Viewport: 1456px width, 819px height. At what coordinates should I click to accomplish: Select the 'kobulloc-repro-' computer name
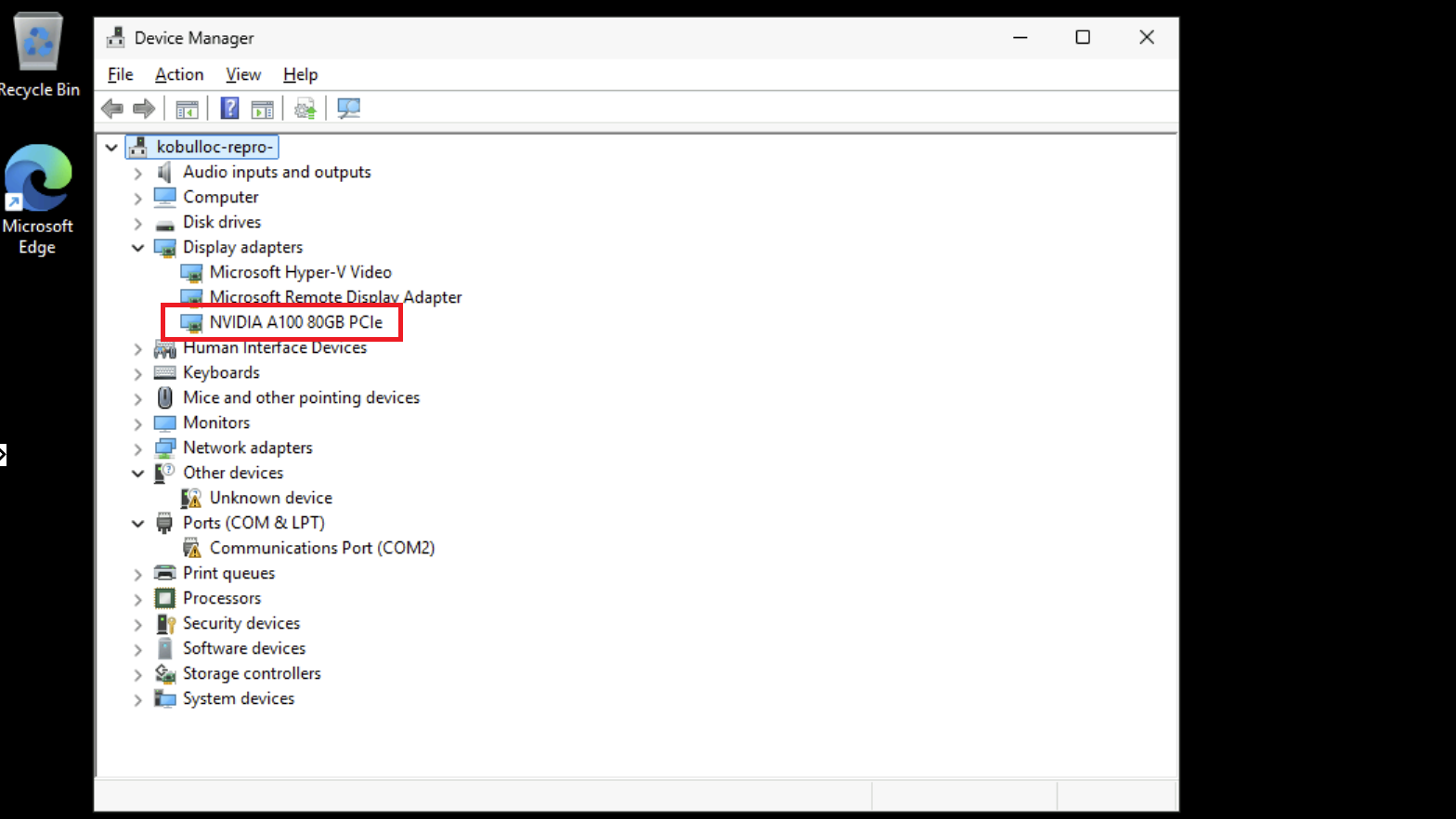pyautogui.click(x=214, y=147)
